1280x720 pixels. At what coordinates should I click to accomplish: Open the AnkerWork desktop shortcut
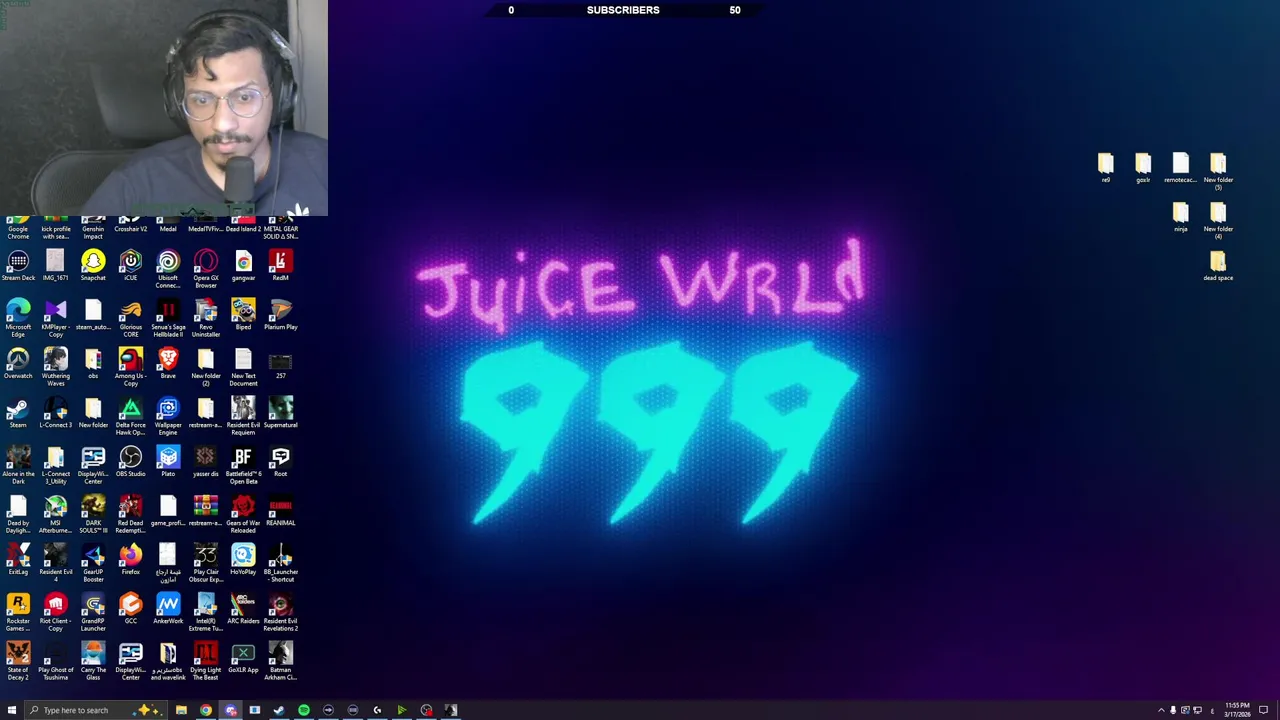[x=168, y=609]
